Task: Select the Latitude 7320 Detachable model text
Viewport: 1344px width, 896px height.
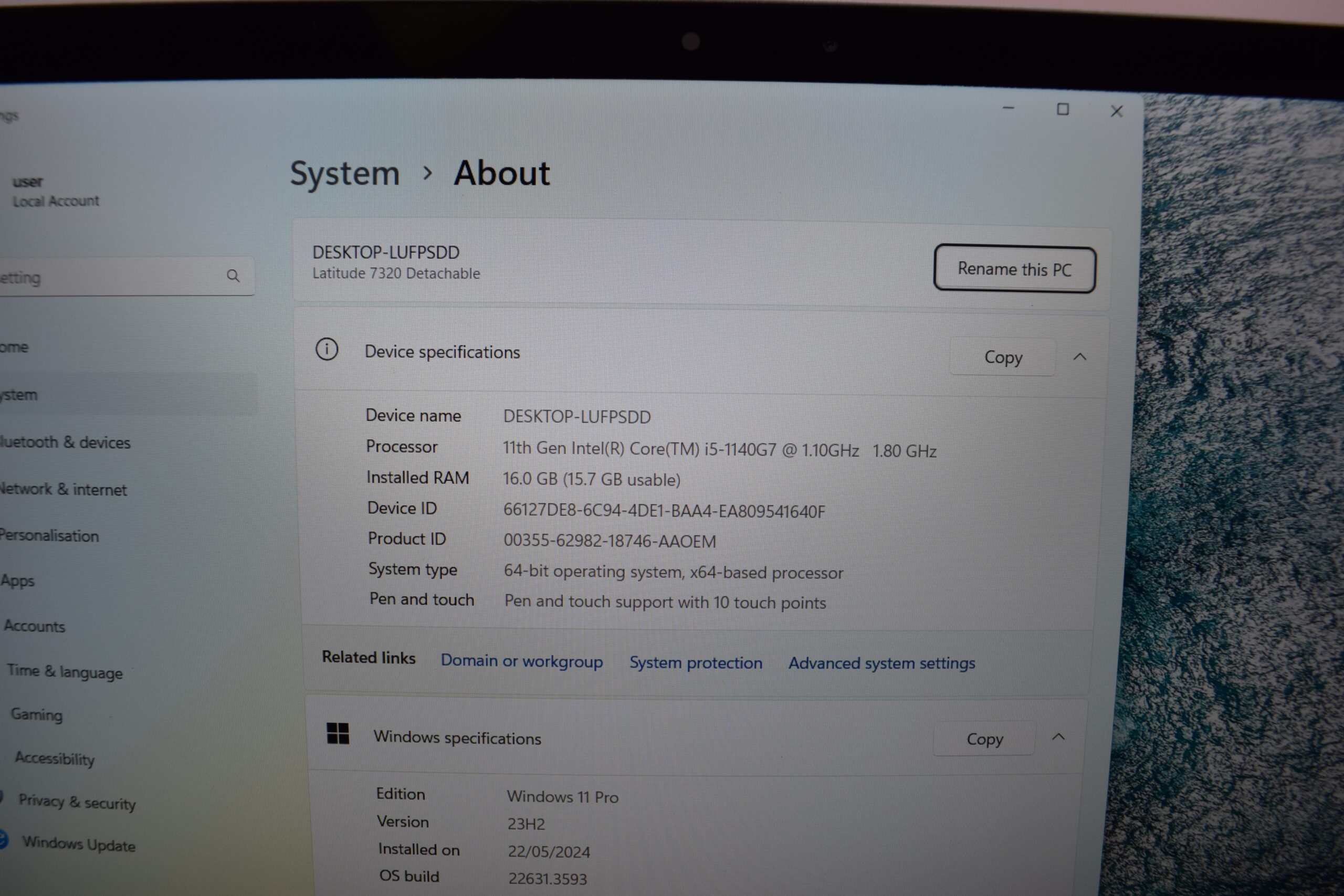Action: 396,273
